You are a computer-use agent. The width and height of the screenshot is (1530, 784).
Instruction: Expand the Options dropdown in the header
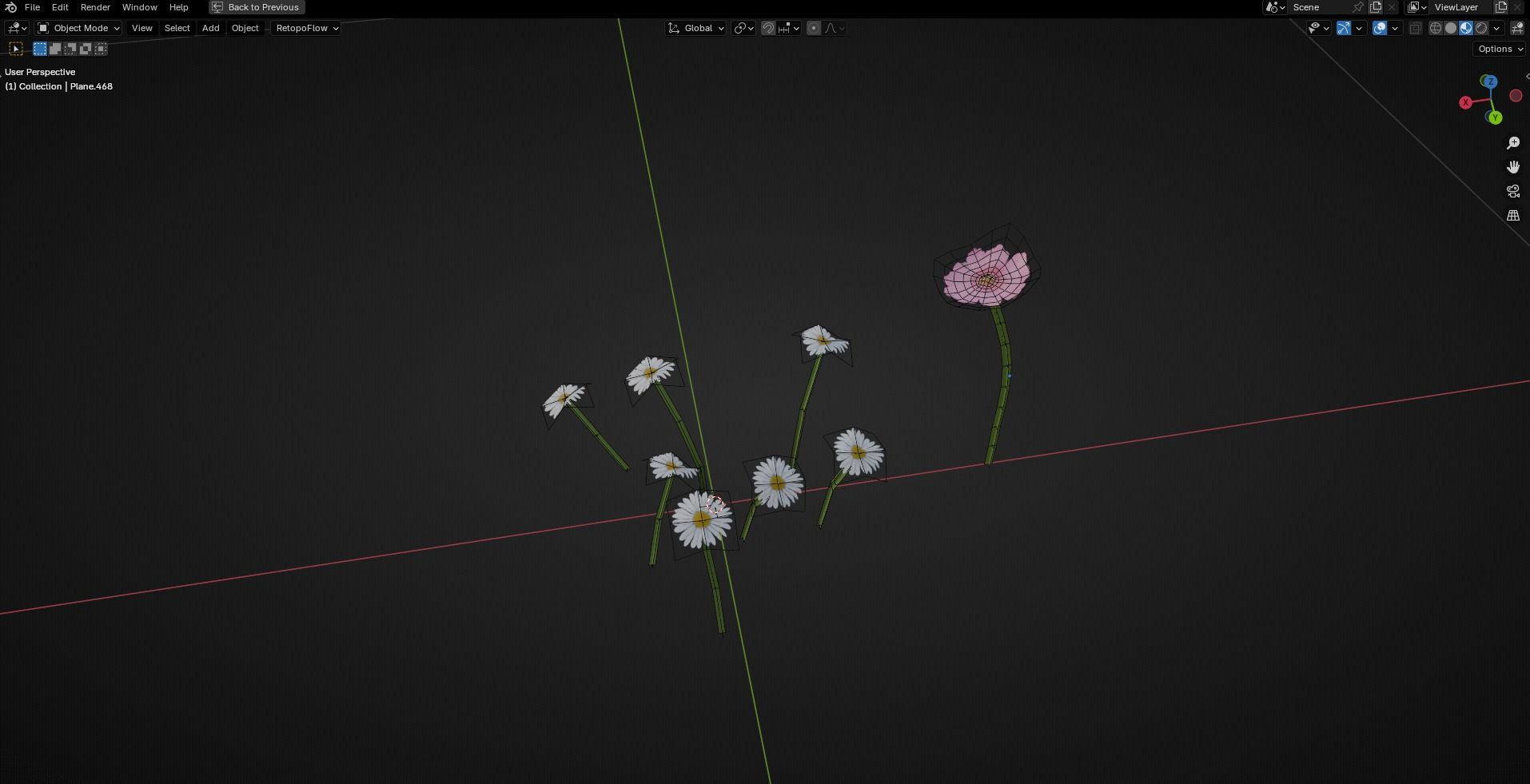(x=1498, y=49)
